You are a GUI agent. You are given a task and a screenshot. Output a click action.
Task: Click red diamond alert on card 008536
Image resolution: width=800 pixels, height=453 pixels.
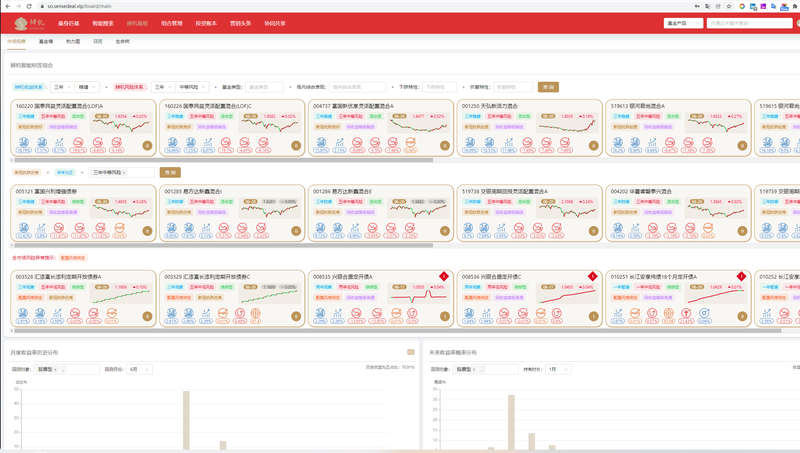[x=592, y=276]
